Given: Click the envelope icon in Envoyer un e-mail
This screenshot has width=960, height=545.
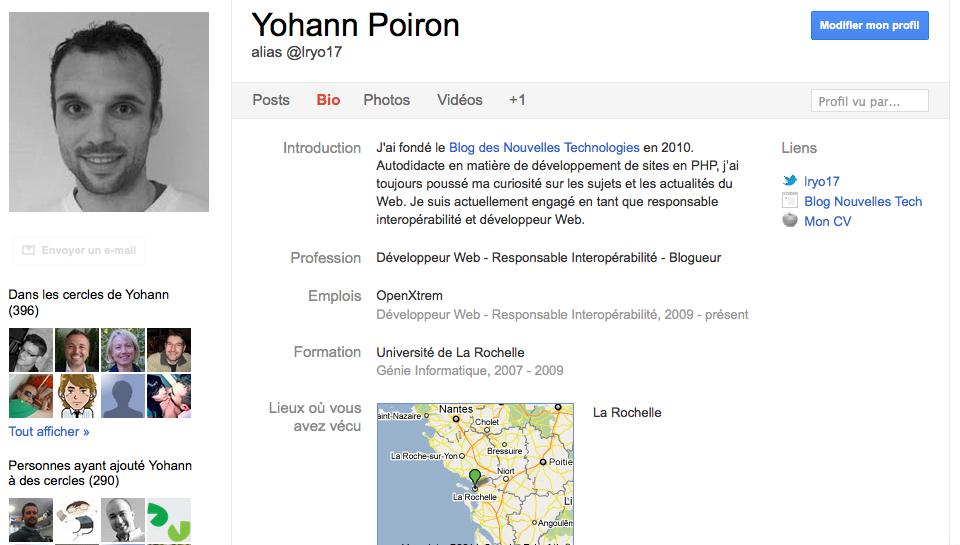Looking at the screenshot, I should (28, 250).
